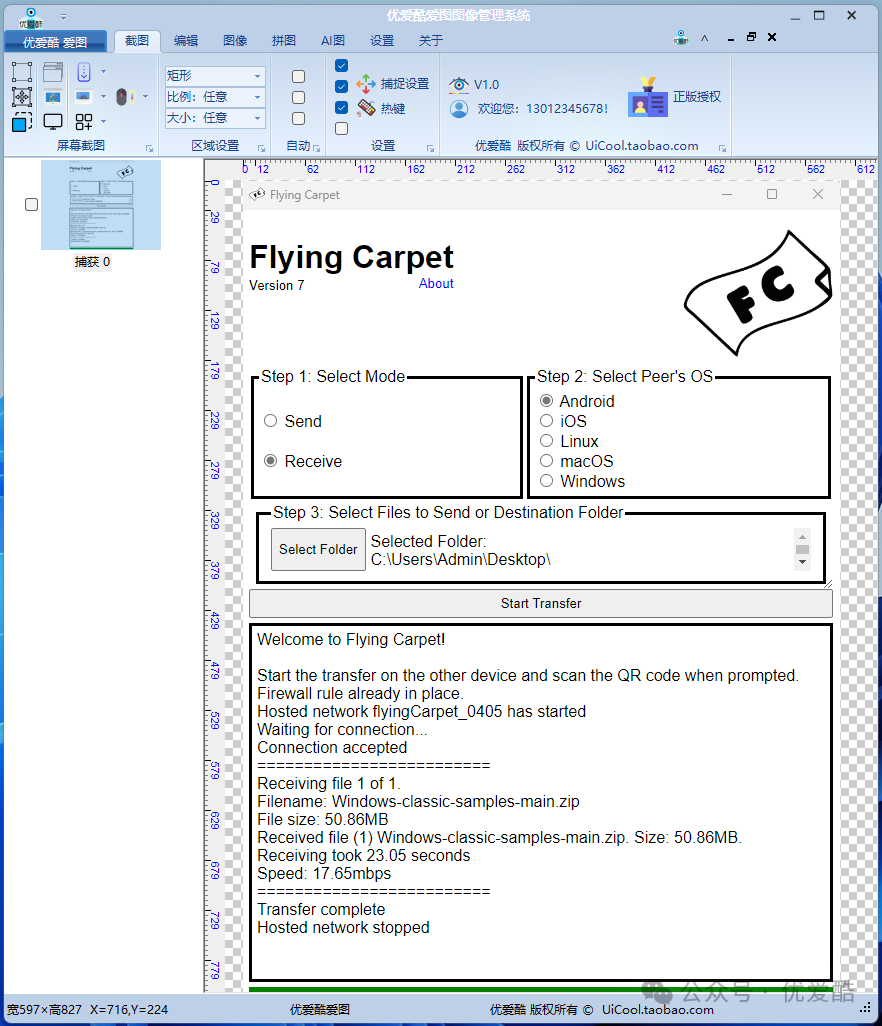
Task: Open 捕捉设置 capture settings
Action: 393,84
